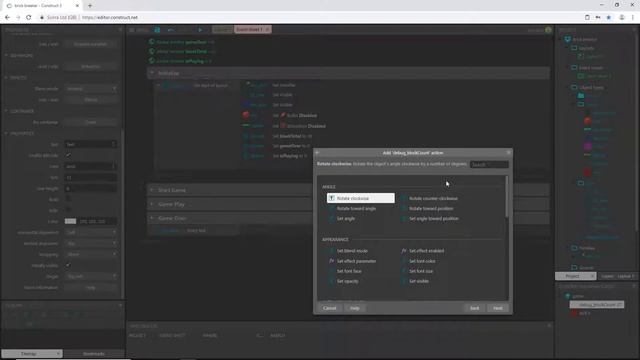Pick the Set font size action
This screenshot has width=640, height=360.
[421, 271]
